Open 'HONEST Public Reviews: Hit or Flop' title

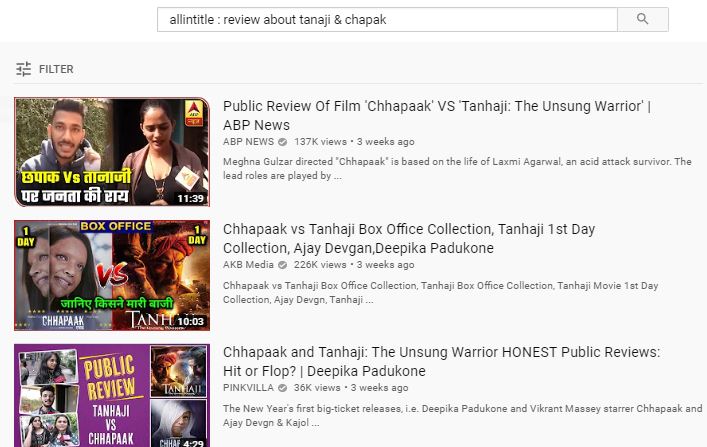[x=441, y=361]
